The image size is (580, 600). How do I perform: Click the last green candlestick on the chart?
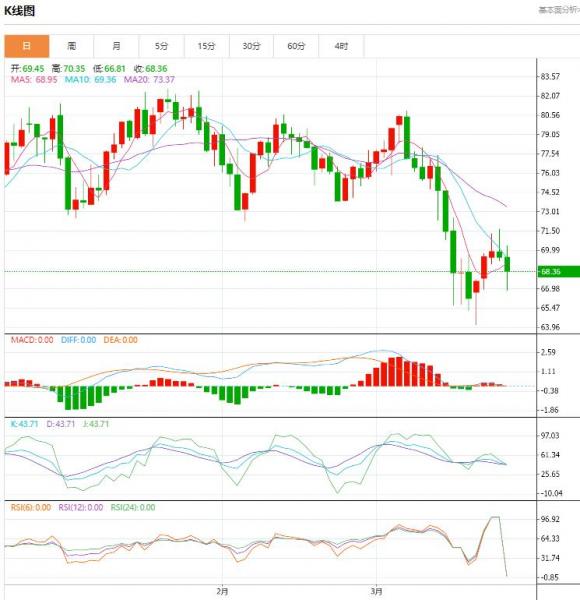tap(507, 264)
